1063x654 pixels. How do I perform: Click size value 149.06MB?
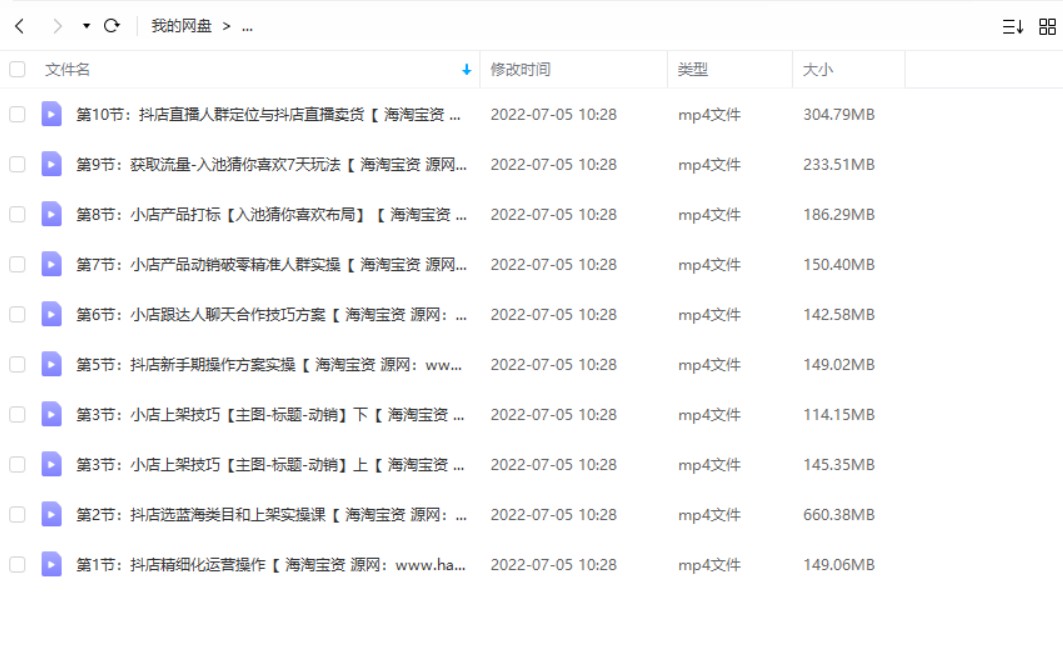(x=839, y=565)
